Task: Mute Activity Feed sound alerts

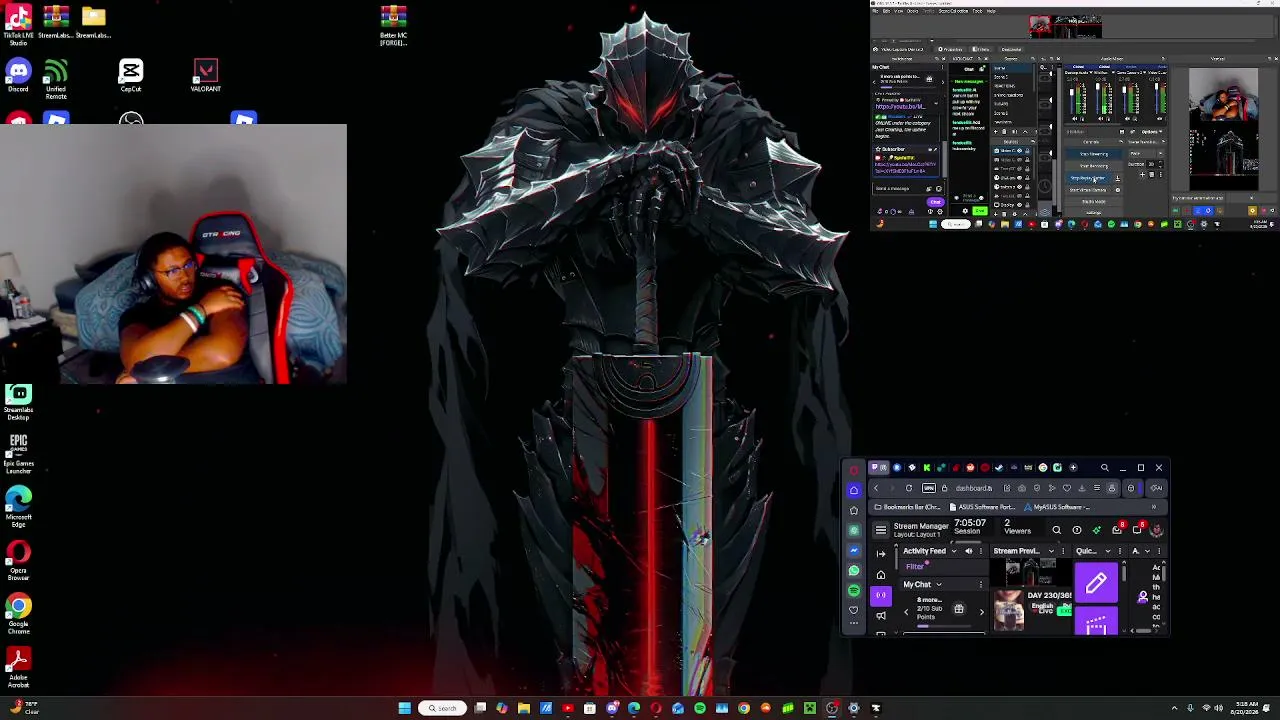Action: [968, 551]
